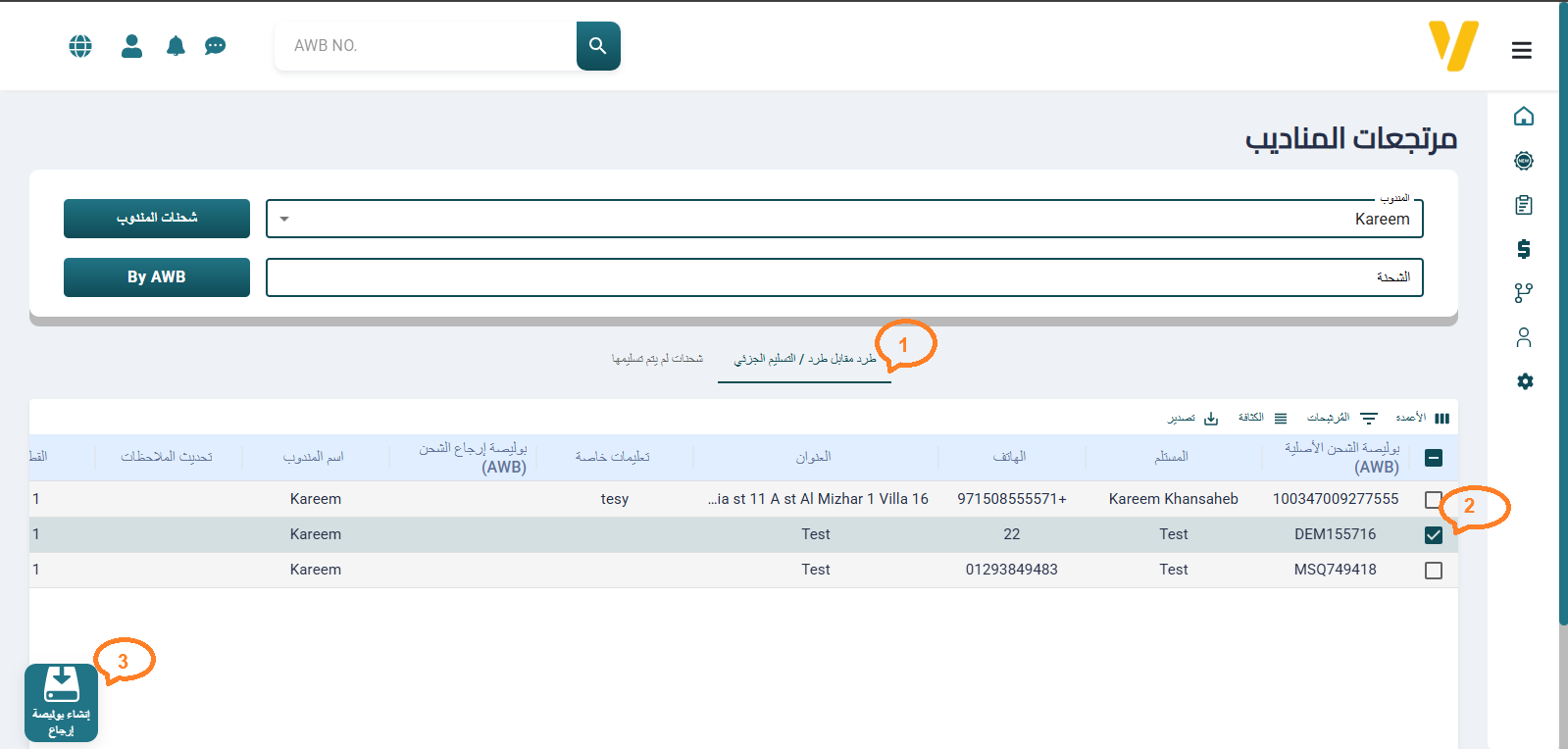The height and width of the screenshot is (749, 1568).
Task: Click the 'tesy' instructions cell
Action: click(x=615, y=499)
